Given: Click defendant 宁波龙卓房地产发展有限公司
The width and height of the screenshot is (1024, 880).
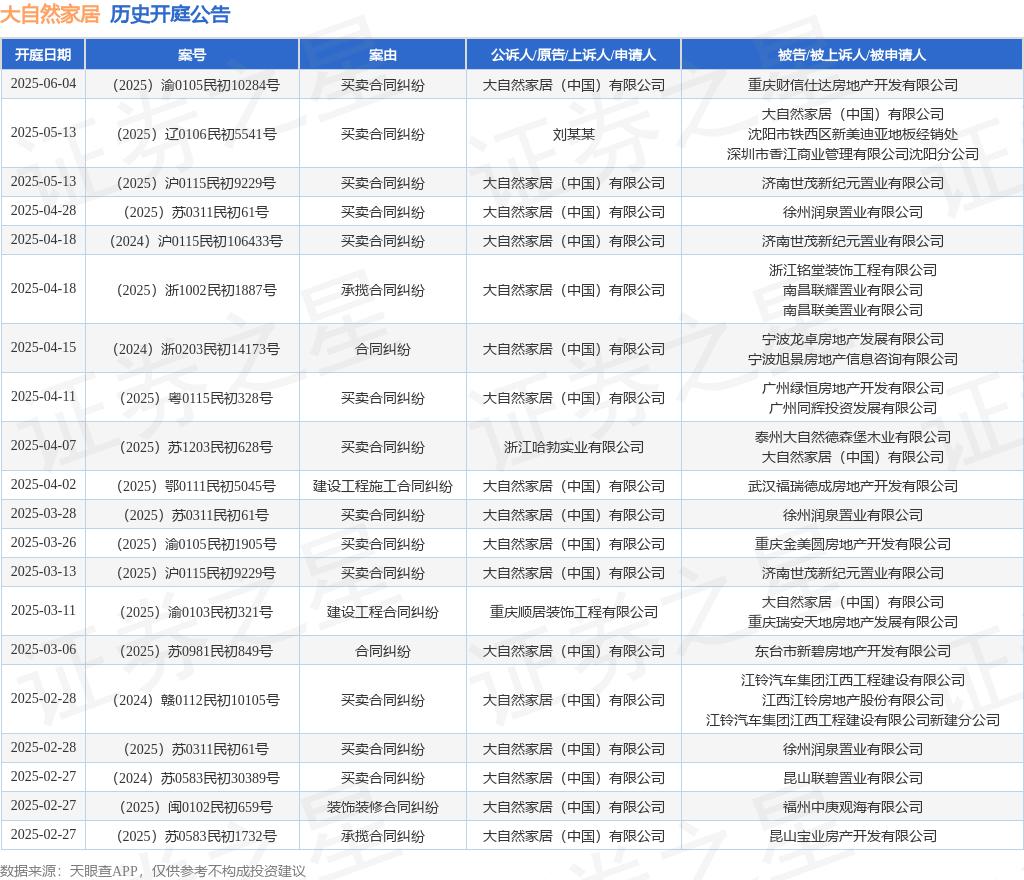Looking at the screenshot, I should (852, 339).
